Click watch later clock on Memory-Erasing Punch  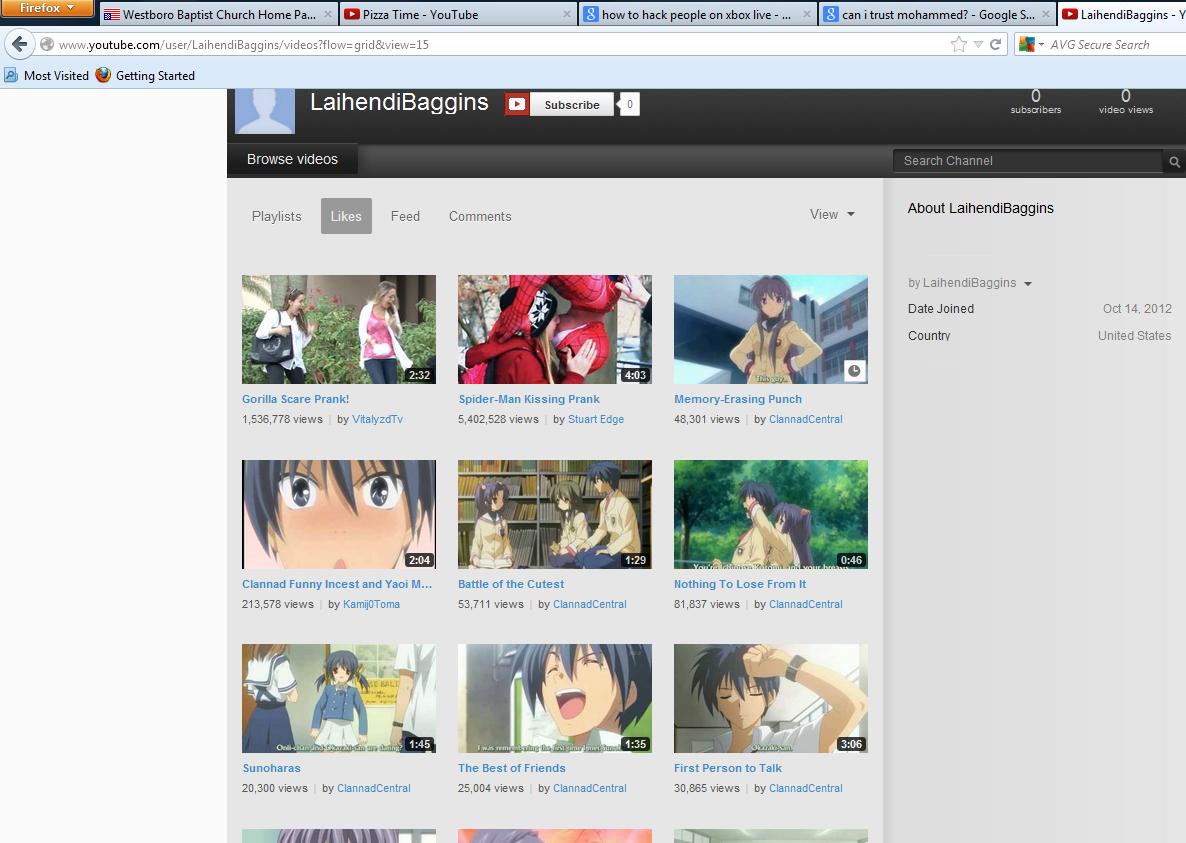click(x=854, y=370)
